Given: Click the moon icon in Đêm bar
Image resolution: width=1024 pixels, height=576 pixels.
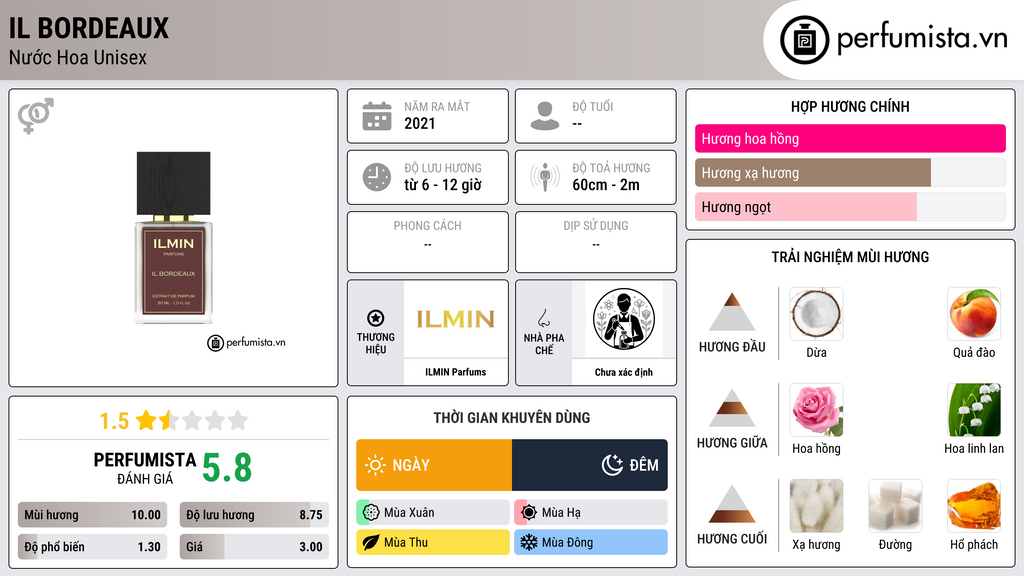Looking at the screenshot, I should click(x=612, y=465).
